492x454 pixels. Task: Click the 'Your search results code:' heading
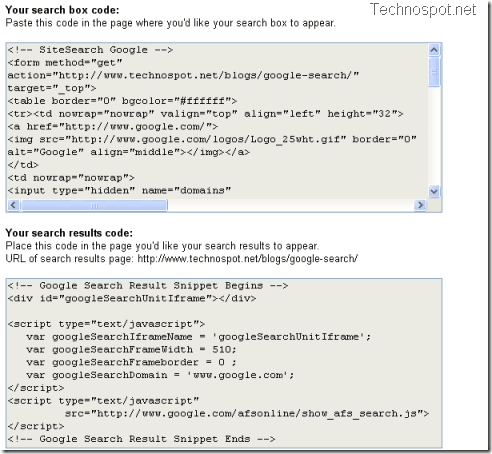point(69,233)
